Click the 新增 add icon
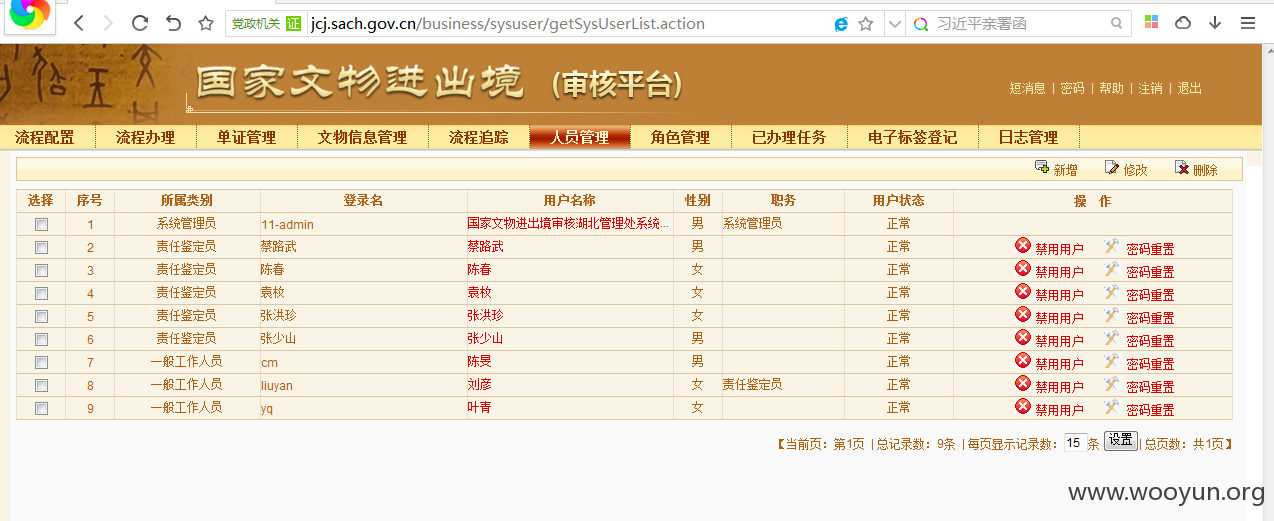The image size is (1274, 521). [1041, 168]
